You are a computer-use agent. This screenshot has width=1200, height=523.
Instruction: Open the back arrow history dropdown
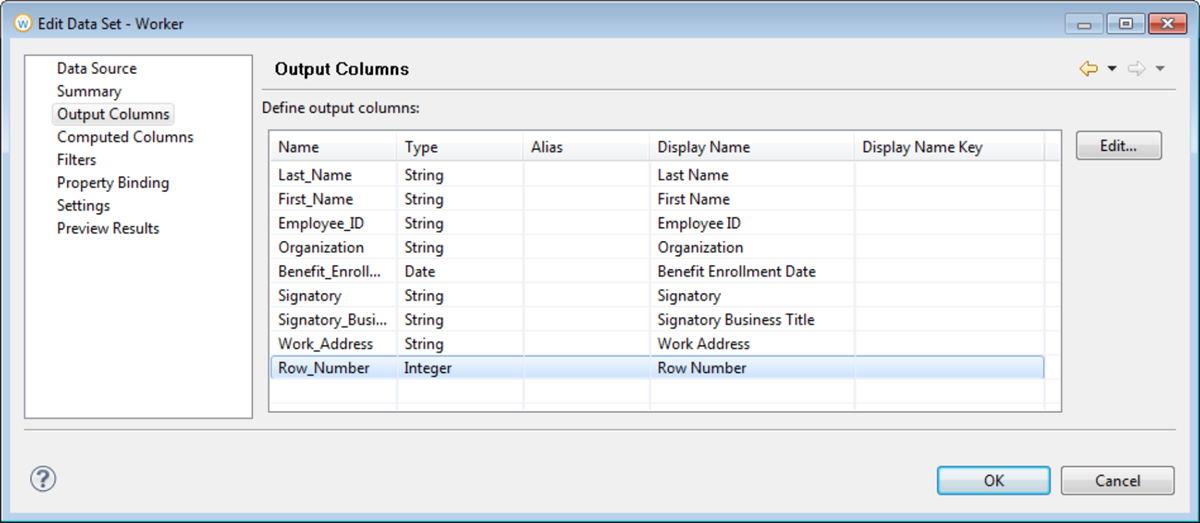pyautogui.click(x=1112, y=69)
